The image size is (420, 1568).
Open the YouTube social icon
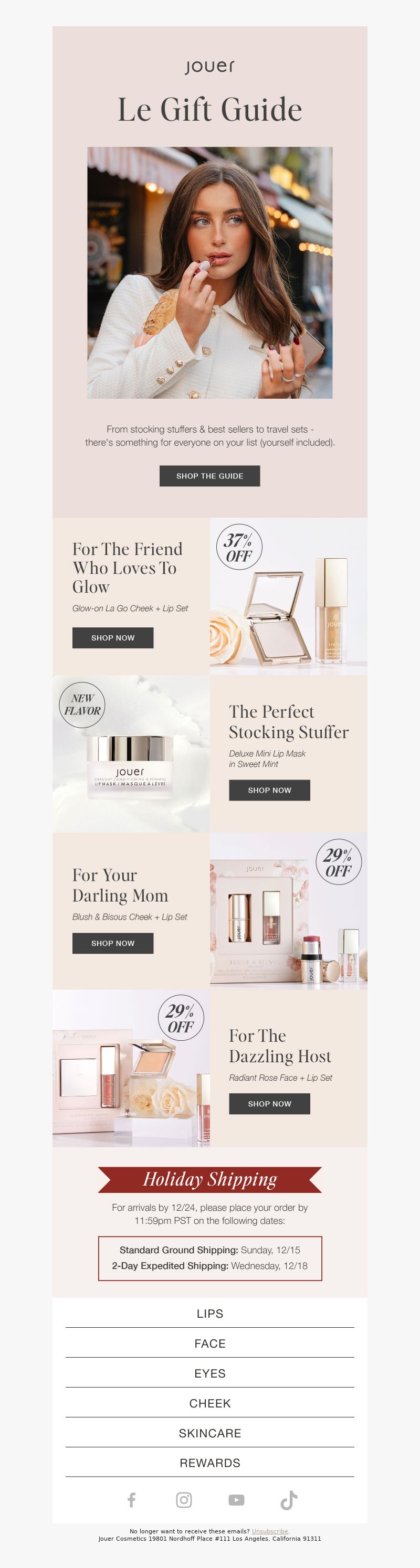237,1500
